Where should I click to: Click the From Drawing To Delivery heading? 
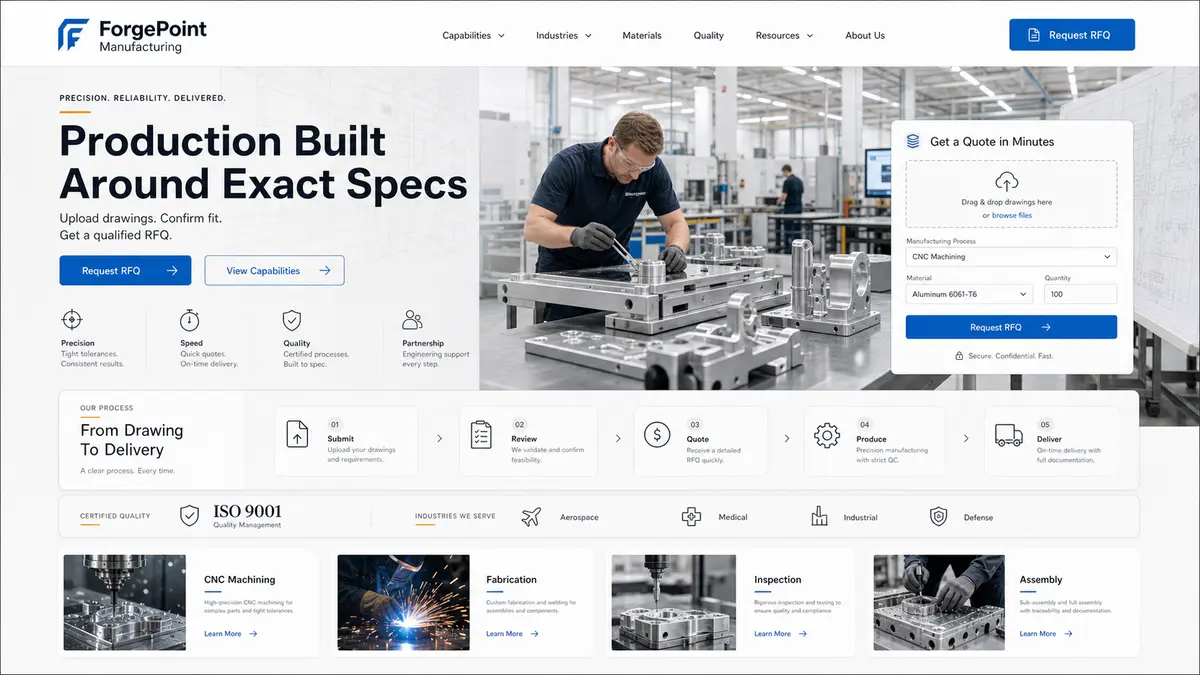[x=132, y=440]
